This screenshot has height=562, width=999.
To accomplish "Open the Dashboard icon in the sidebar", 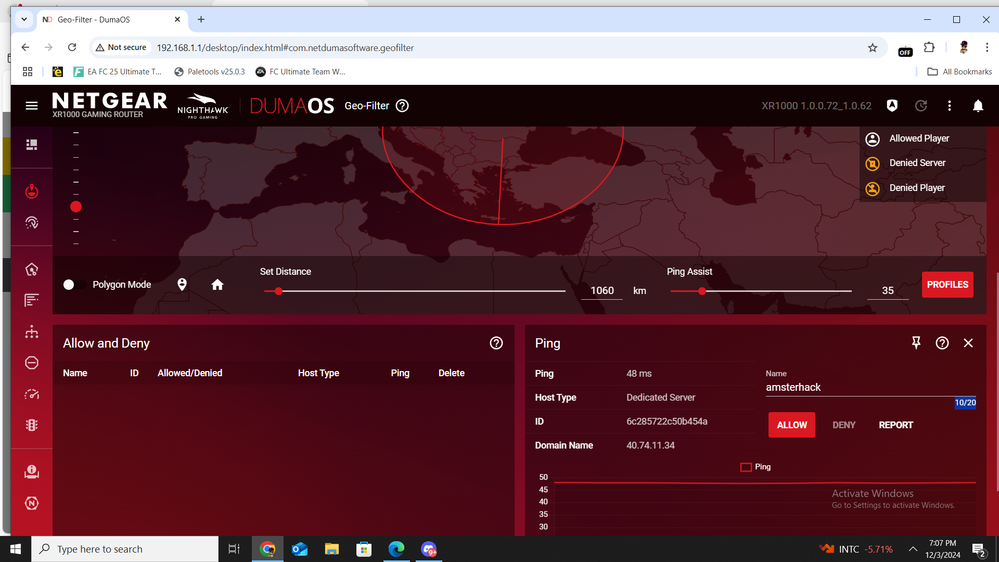I will [32, 145].
